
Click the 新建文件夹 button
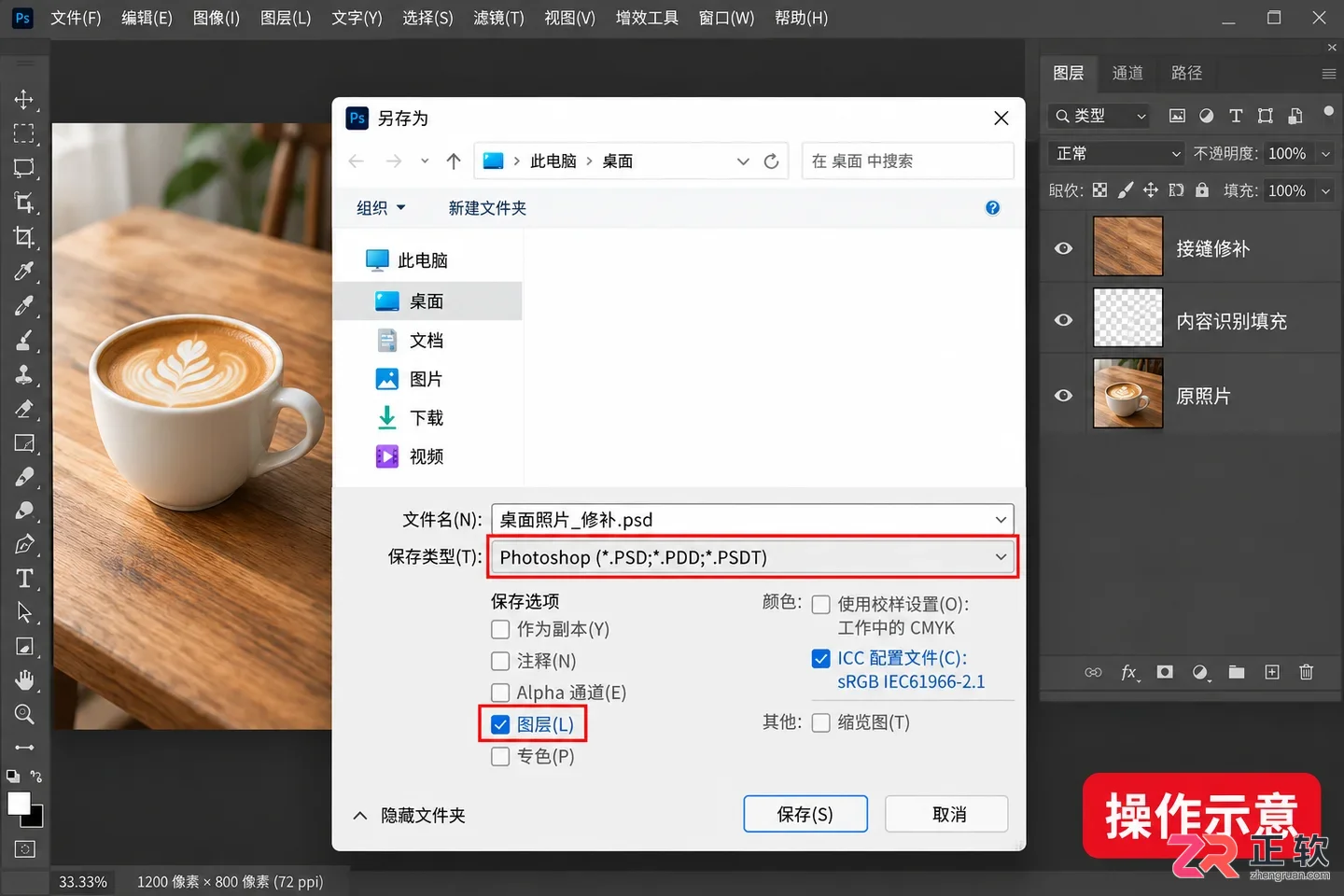(487, 208)
